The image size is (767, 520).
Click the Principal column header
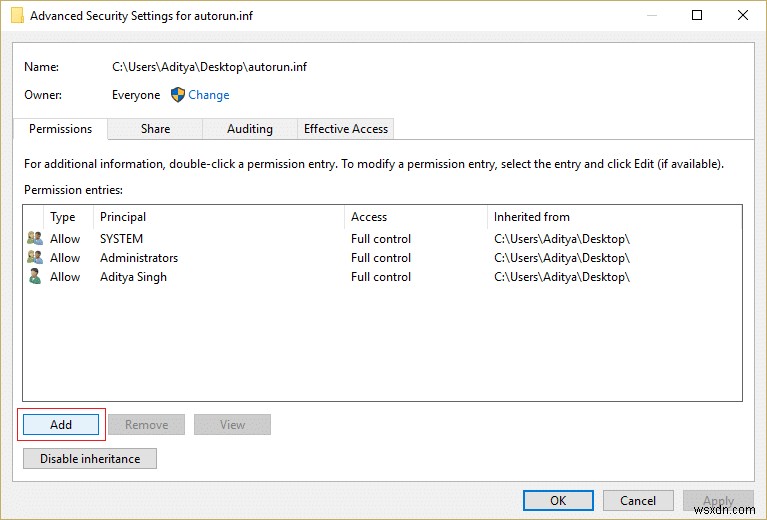(x=123, y=217)
